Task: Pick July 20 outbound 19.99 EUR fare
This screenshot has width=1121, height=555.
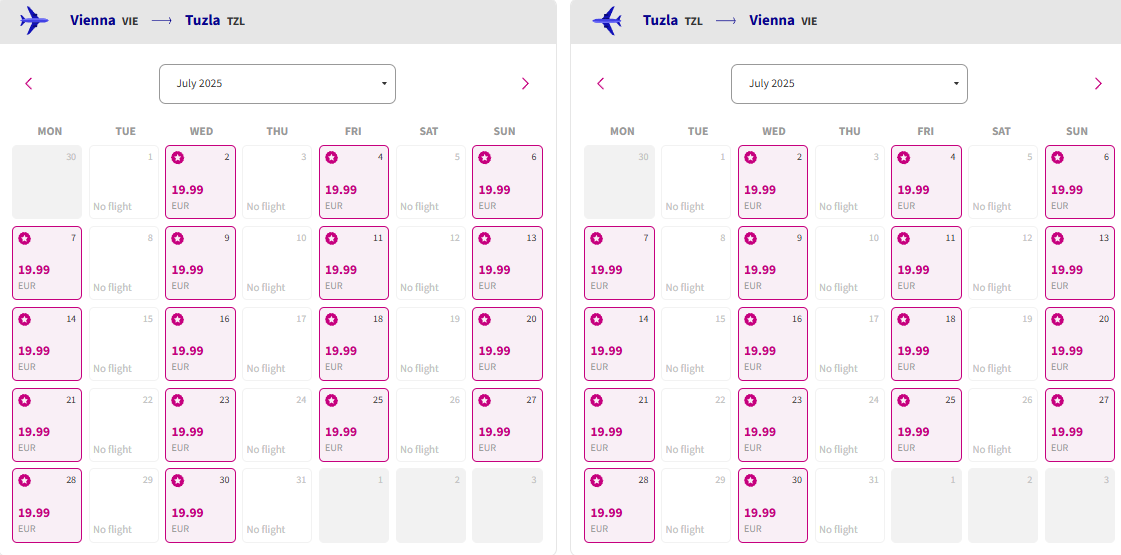Action: tap(508, 344)
